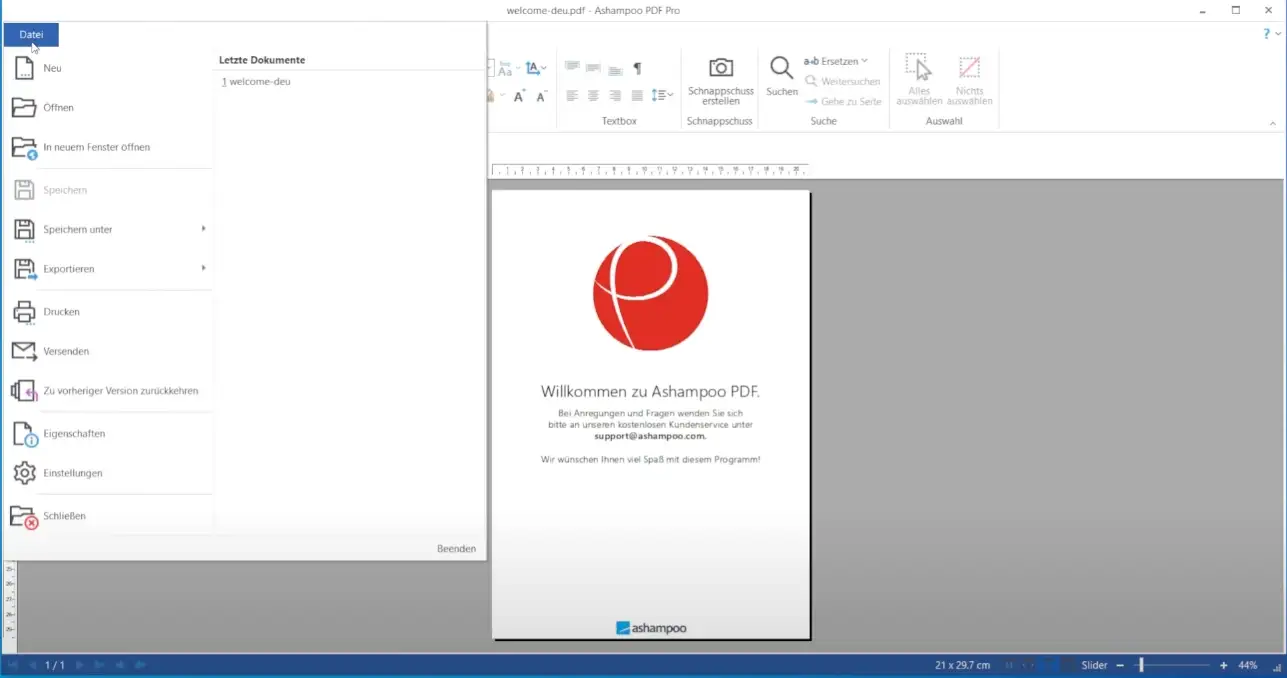Expand the Speichern unter submenu arrow
Viewport: 1287px width, 678px height.
[x=203, y=229]
